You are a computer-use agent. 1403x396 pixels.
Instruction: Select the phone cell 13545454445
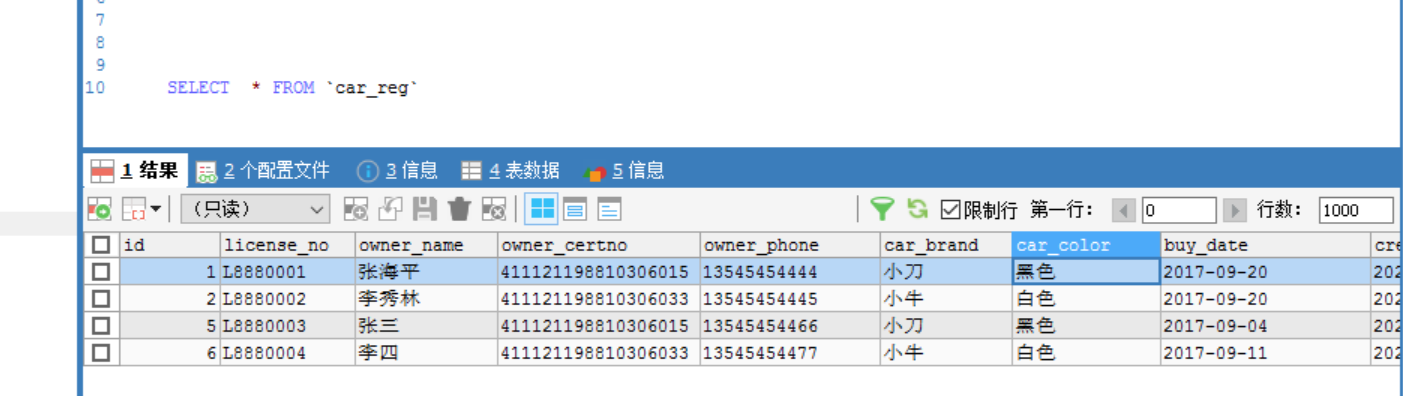point(790,299)
